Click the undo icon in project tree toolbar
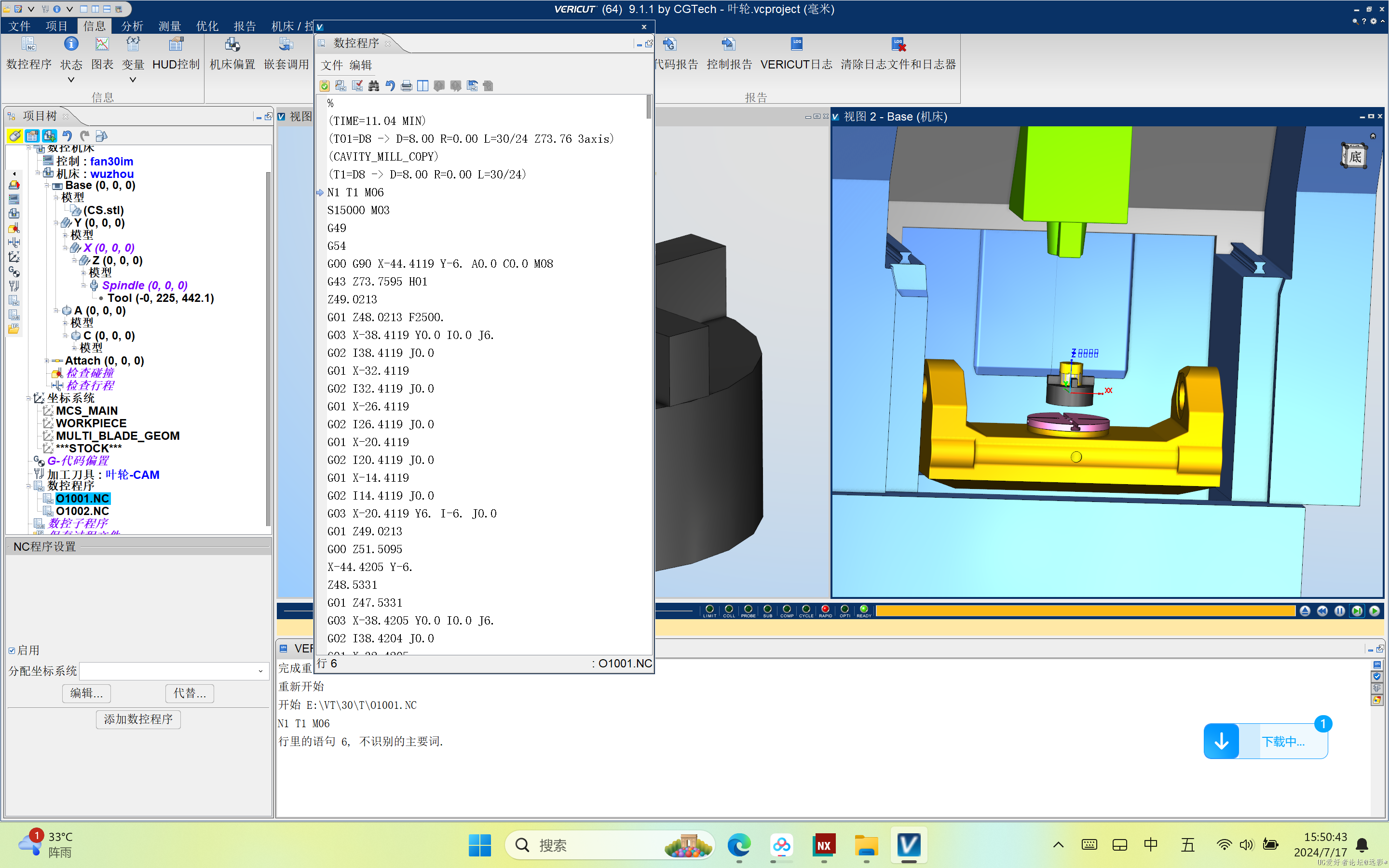Viewport: 1389px width, 868px height. point(67,136)
